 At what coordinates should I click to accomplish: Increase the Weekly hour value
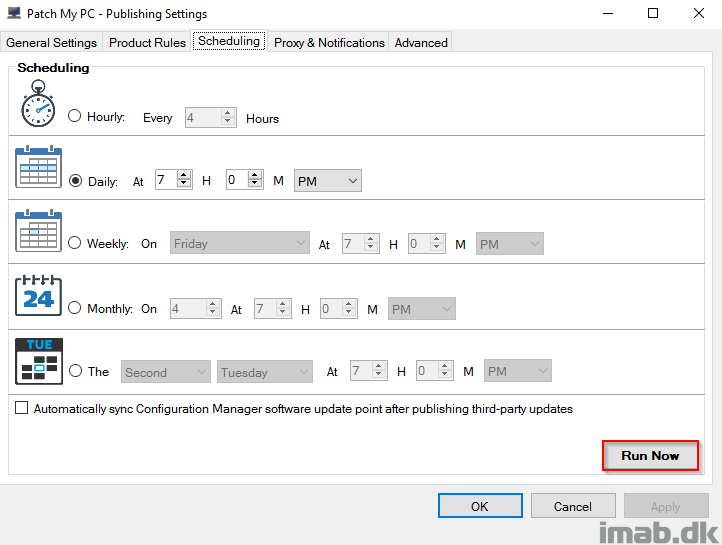pos(371,239)
